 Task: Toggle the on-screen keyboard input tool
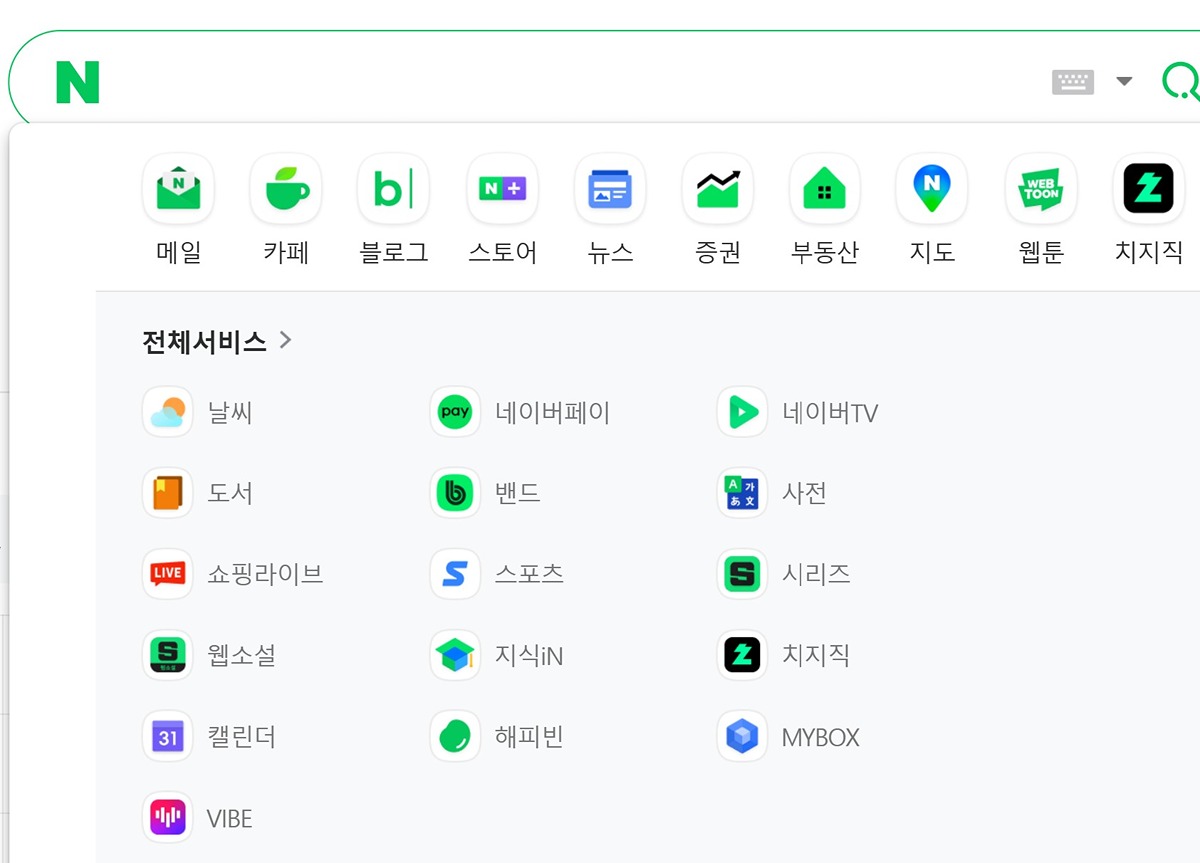tap(1073, 82)
